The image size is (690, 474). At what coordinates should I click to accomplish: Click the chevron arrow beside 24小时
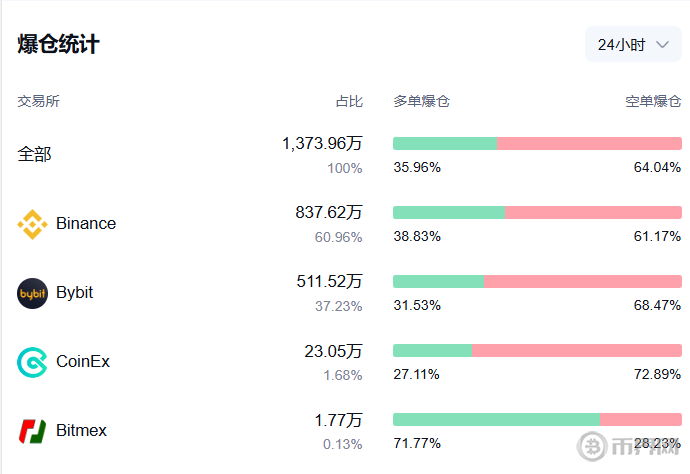662,45
